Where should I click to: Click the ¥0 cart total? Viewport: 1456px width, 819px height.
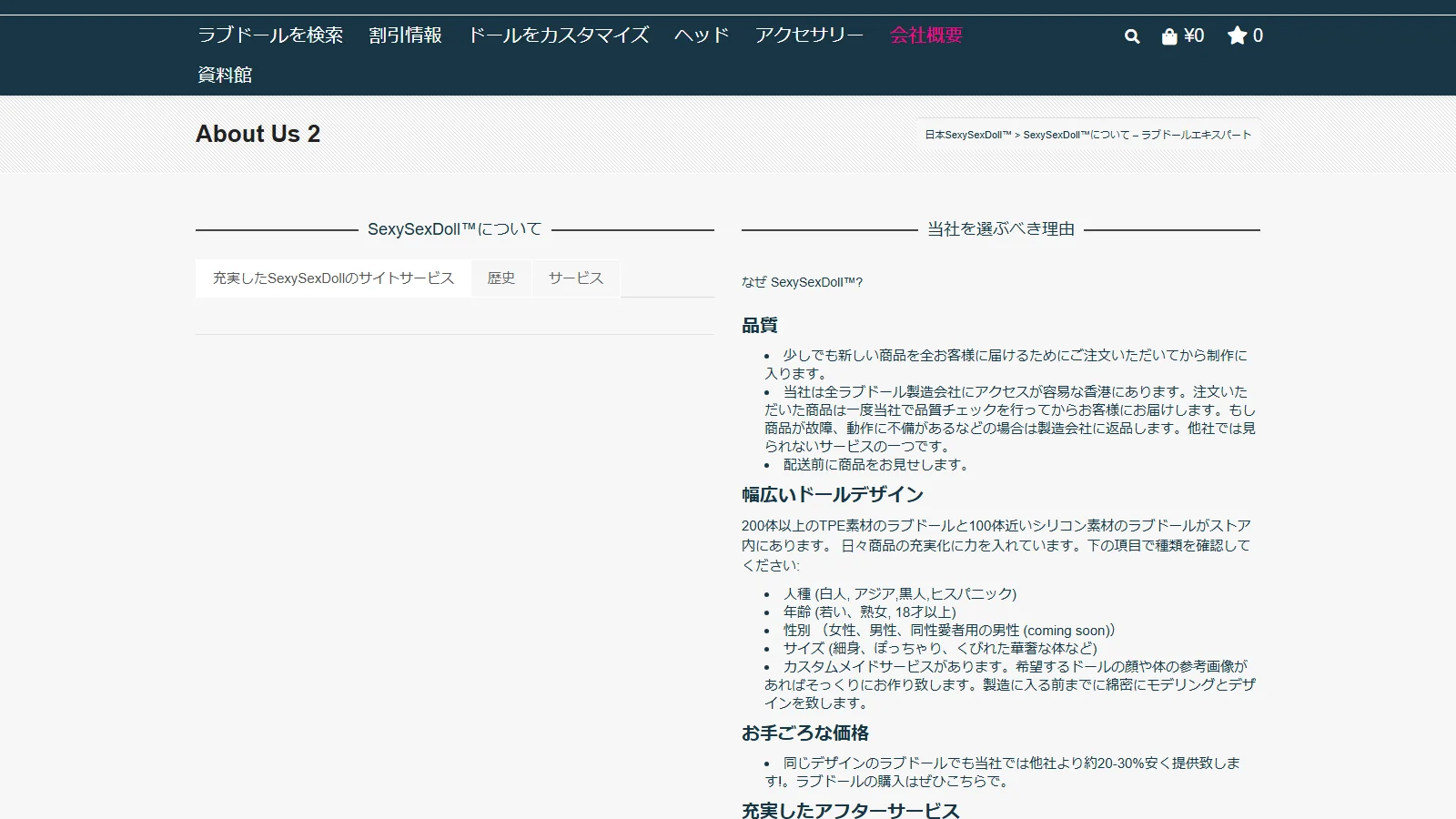point(1194,35)
